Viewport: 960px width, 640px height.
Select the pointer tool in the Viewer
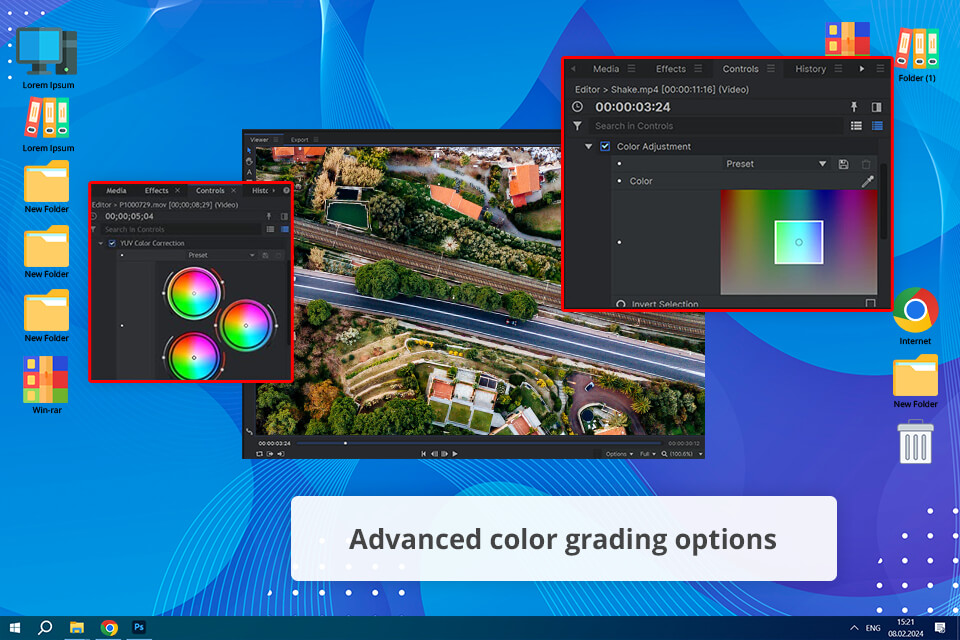249,151
